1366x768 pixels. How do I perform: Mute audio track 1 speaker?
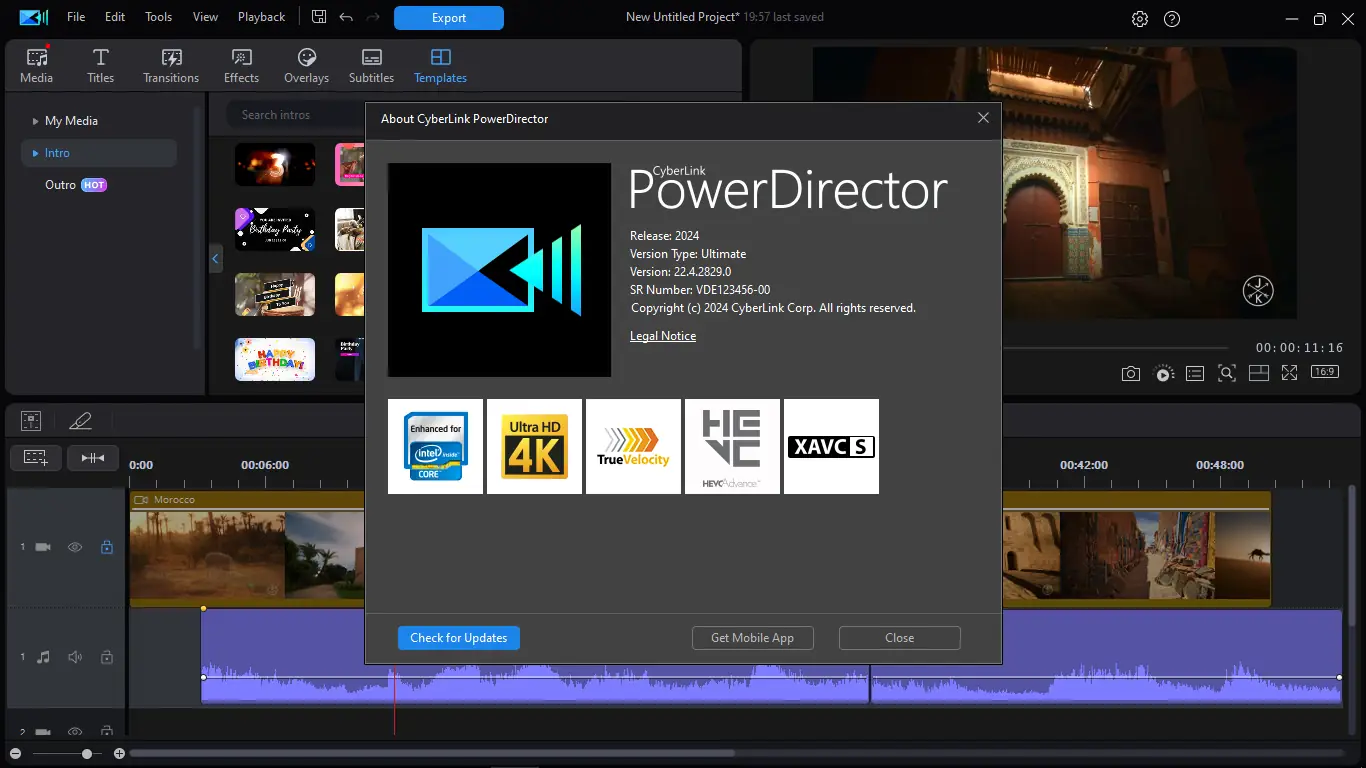pyautogui.click(x=75, y=657)
